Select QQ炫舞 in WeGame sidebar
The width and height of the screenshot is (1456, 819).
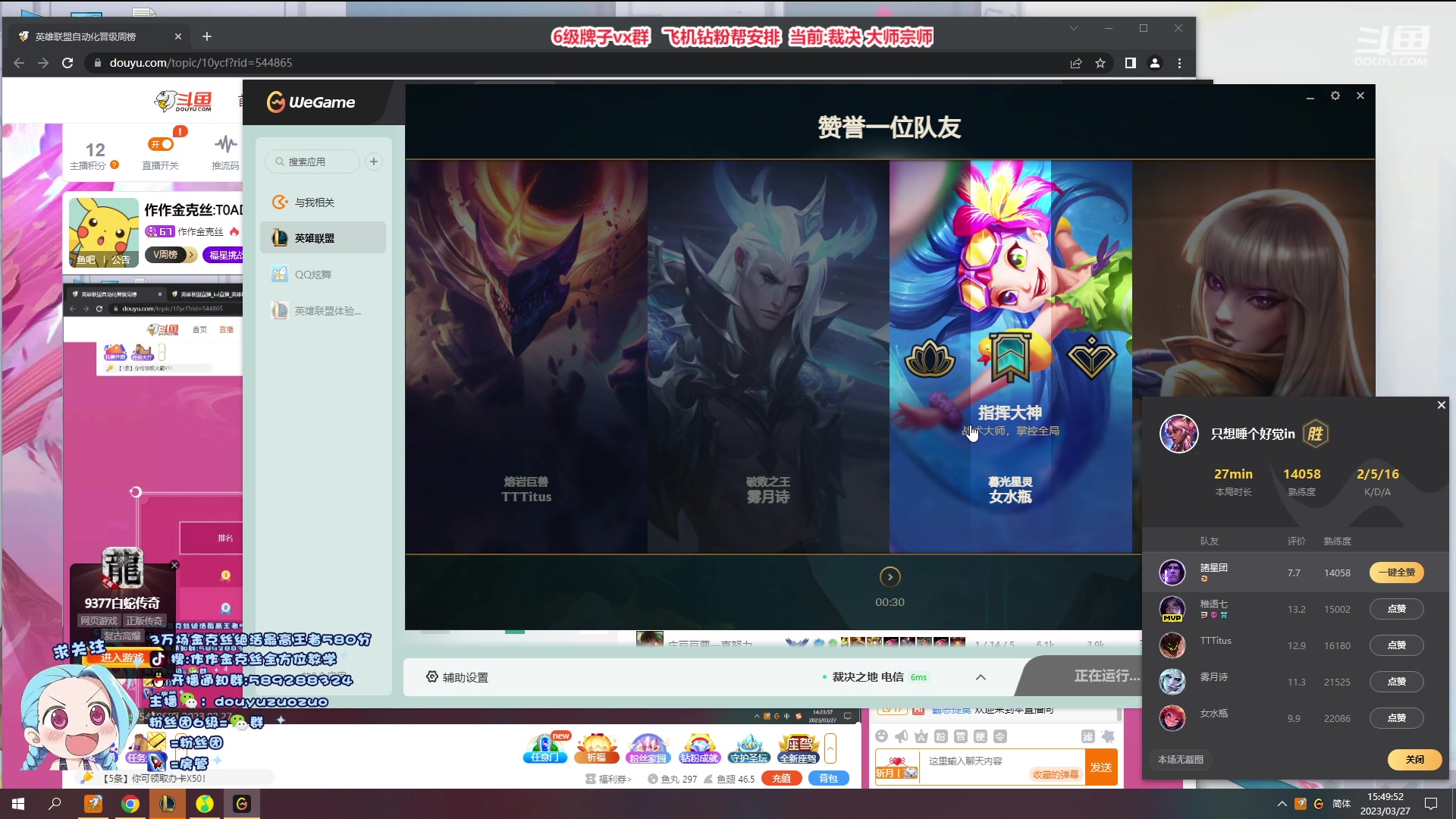coord(323,275)
